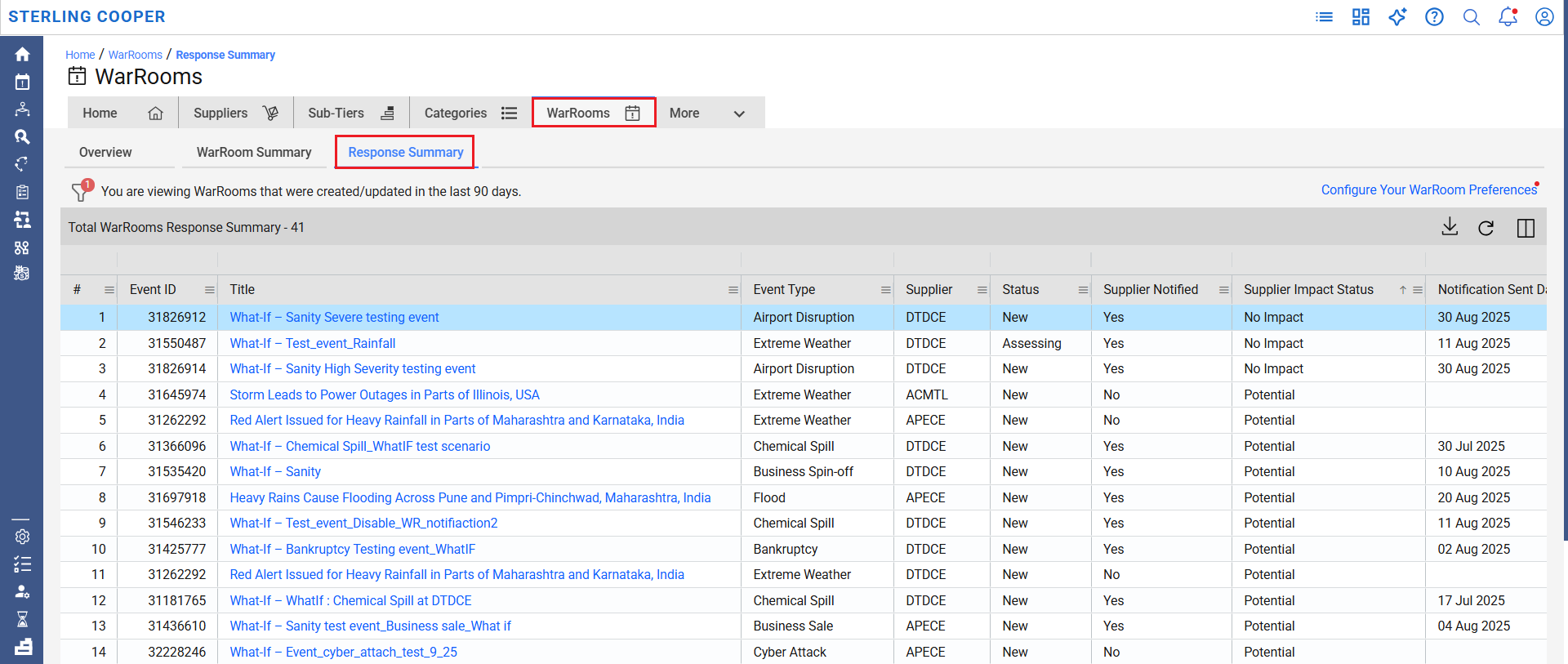
Task: Open Storm Leads to Power Outages link
Action: click(x=385, y=394)
